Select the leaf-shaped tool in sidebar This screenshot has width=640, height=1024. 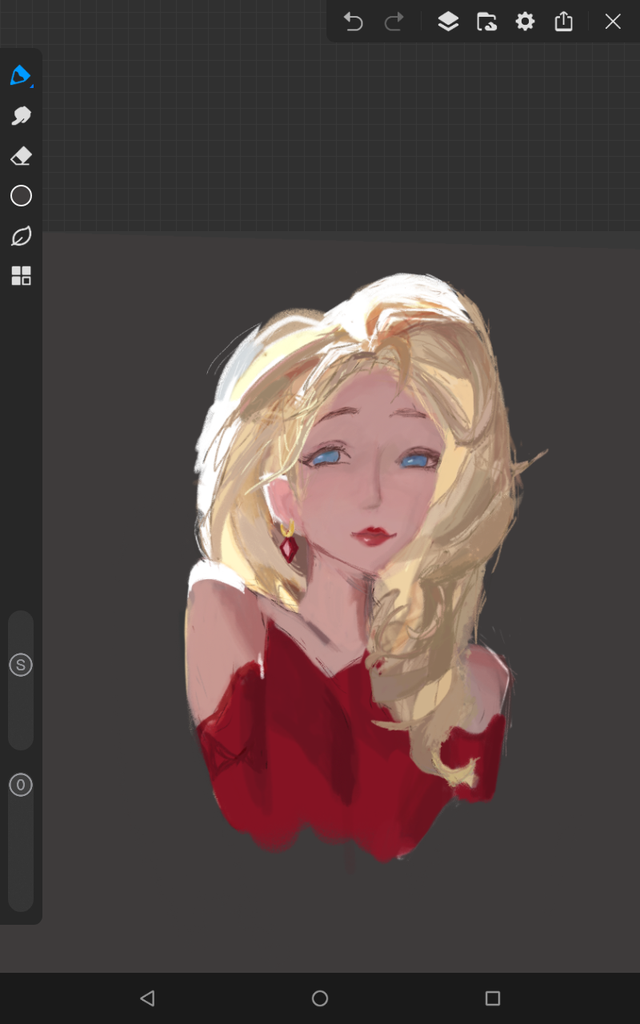tap(21, 236)
